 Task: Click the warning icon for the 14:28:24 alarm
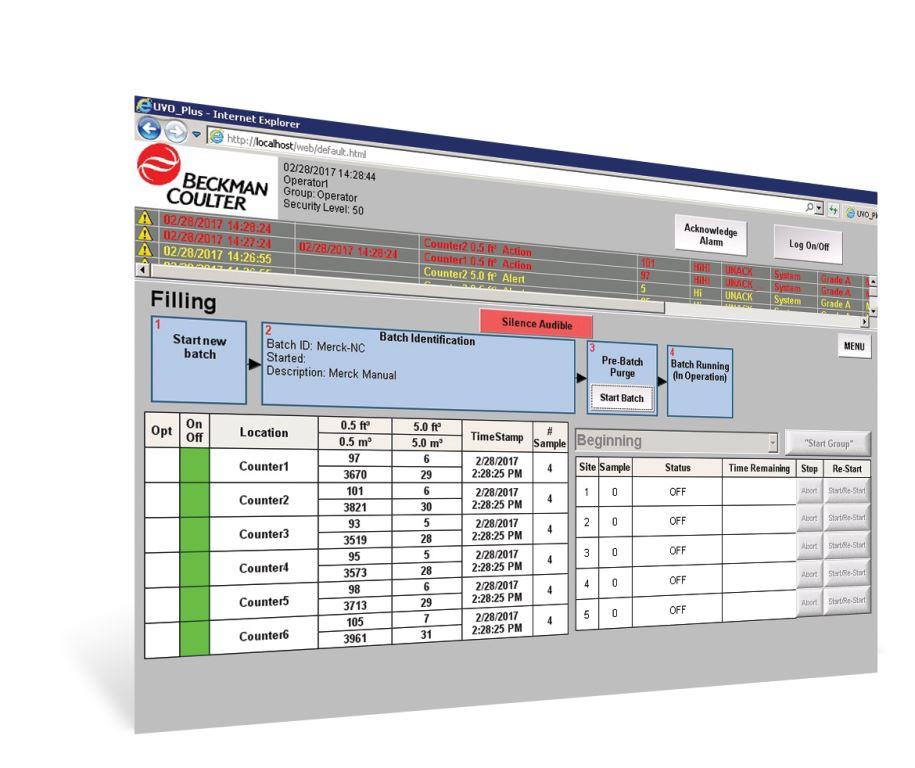(x=144, y=218)
